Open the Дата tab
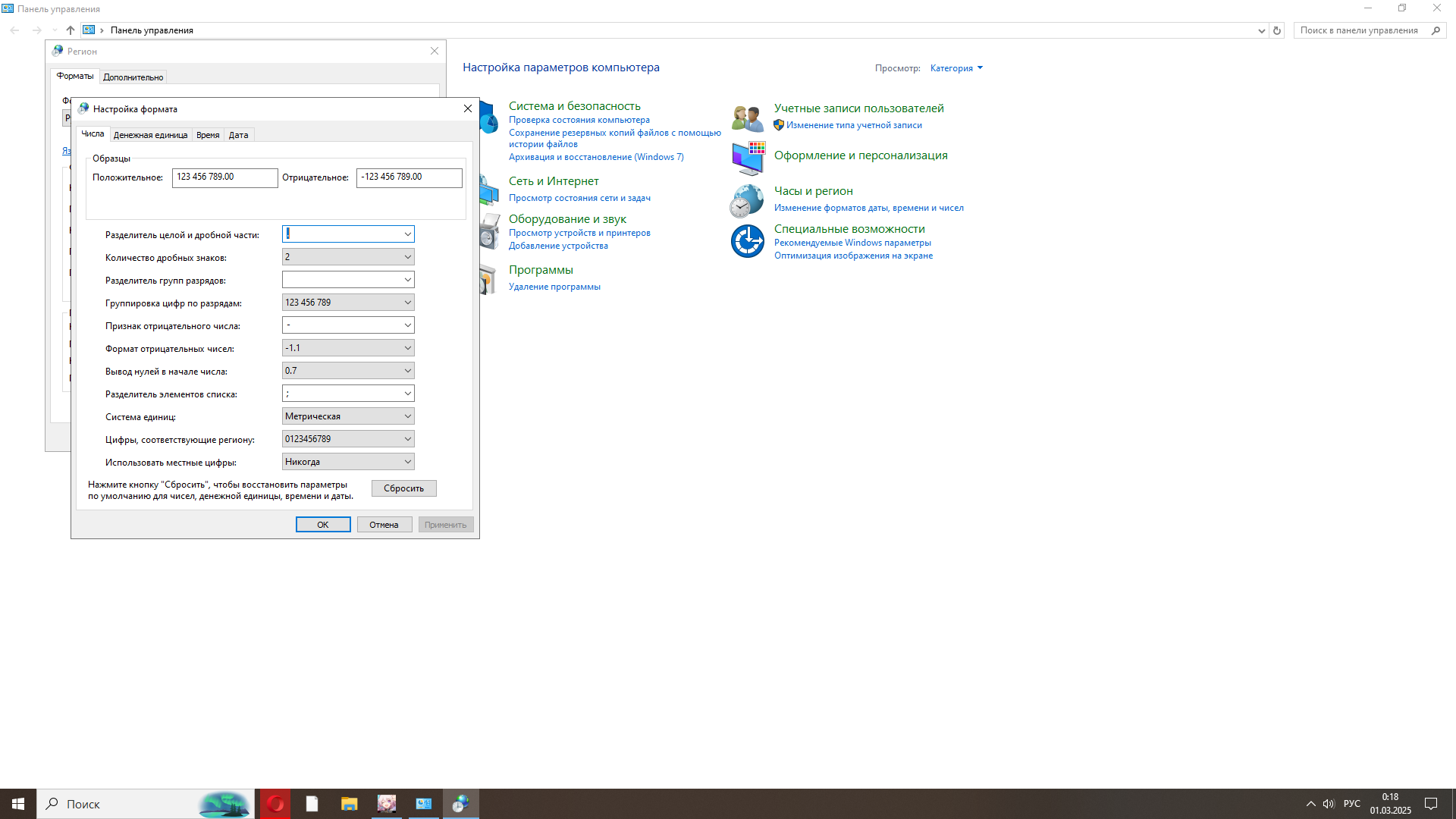 tap(238, 135)
